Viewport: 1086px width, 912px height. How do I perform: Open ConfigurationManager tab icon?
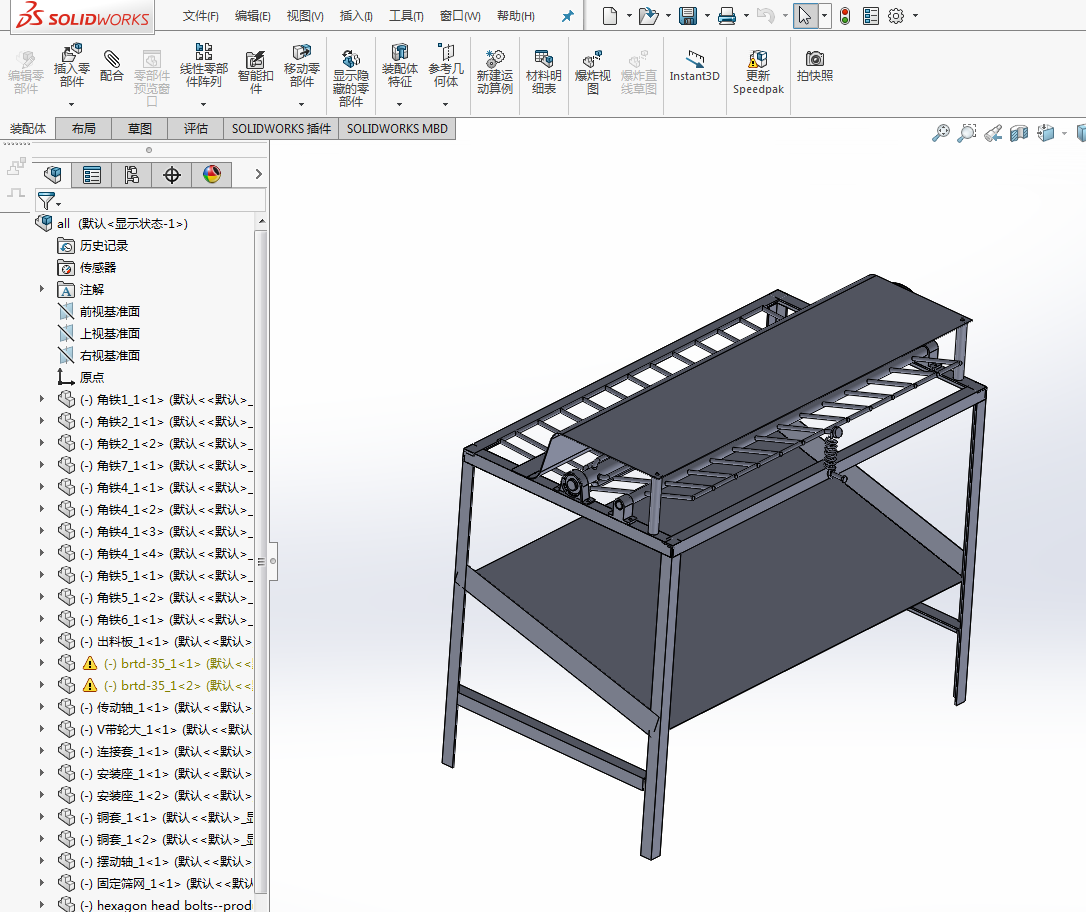tap(132, 175)
